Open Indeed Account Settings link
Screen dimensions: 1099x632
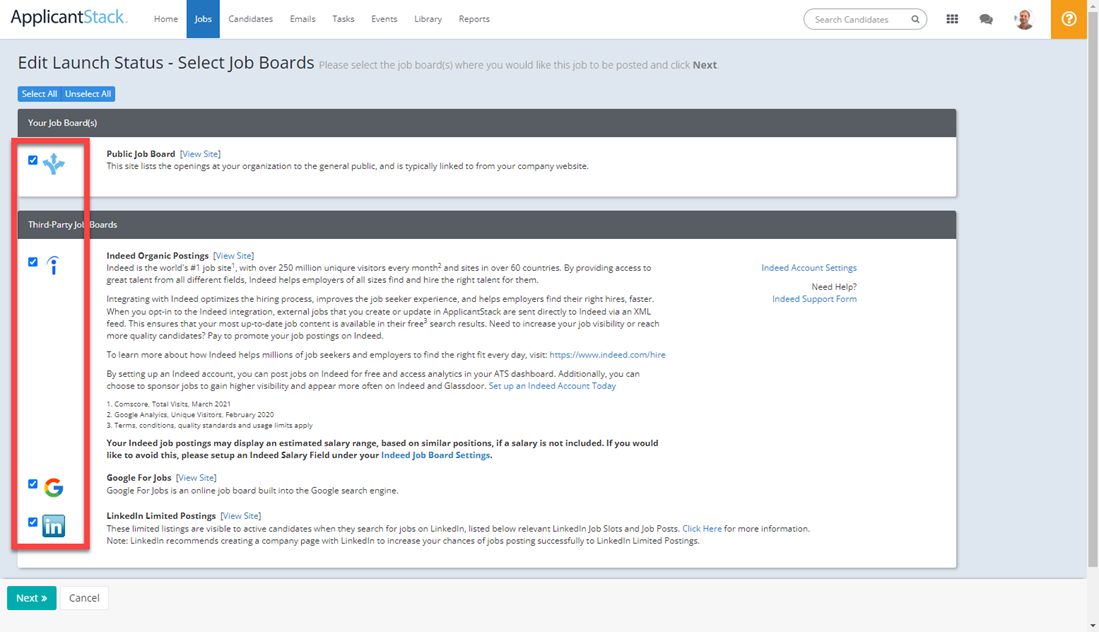[x=808, y=267]
